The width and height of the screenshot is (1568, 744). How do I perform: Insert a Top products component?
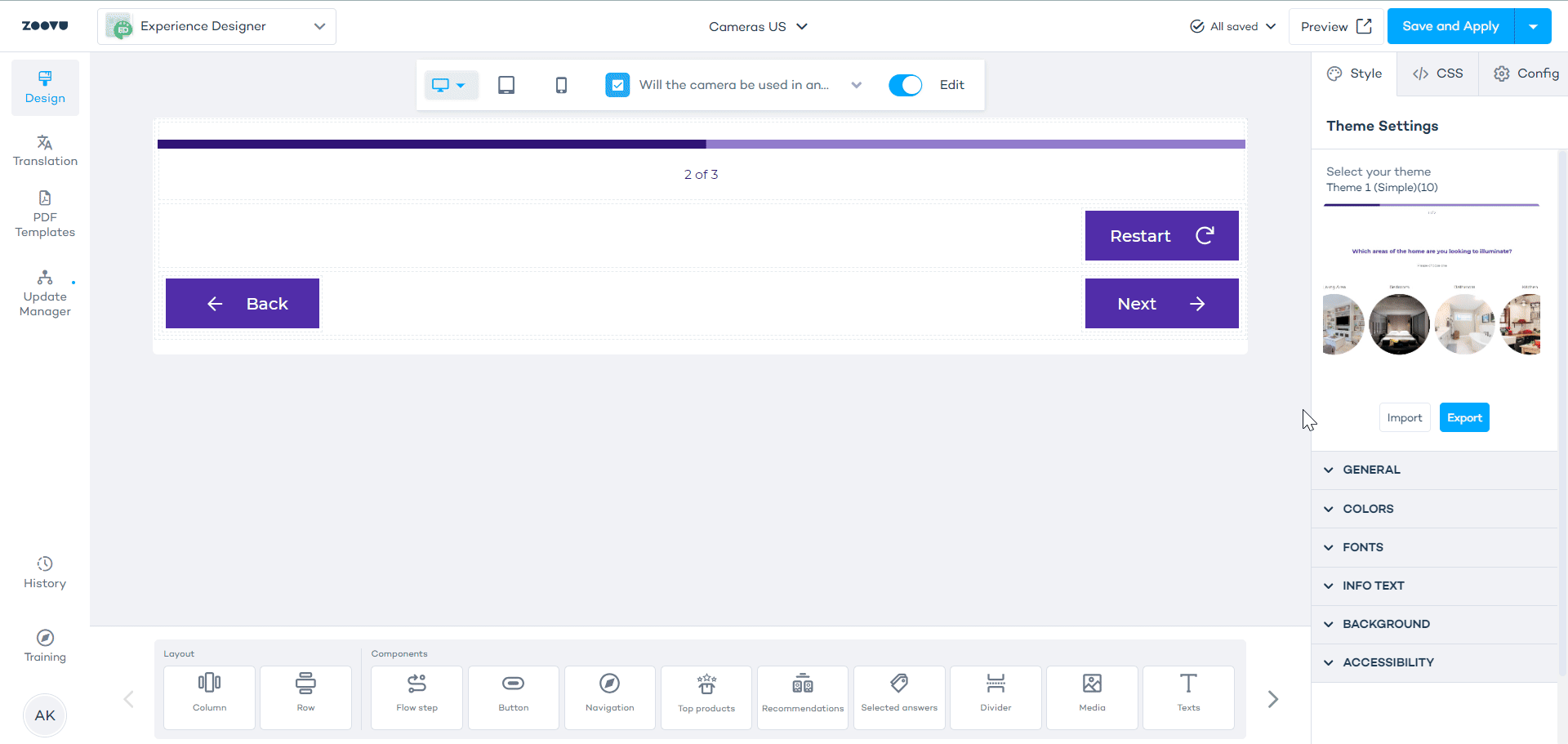coord(706,697)
